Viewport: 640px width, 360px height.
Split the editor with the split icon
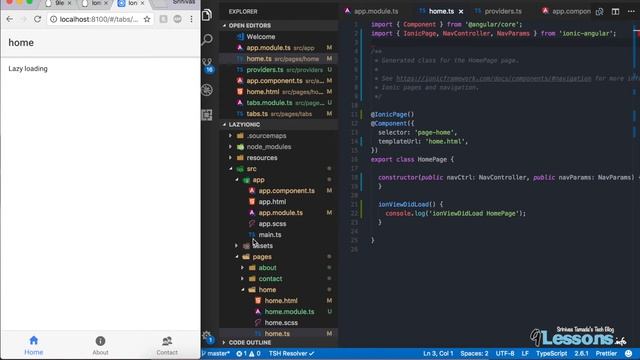pyautogui.click(x=615, y=11)
